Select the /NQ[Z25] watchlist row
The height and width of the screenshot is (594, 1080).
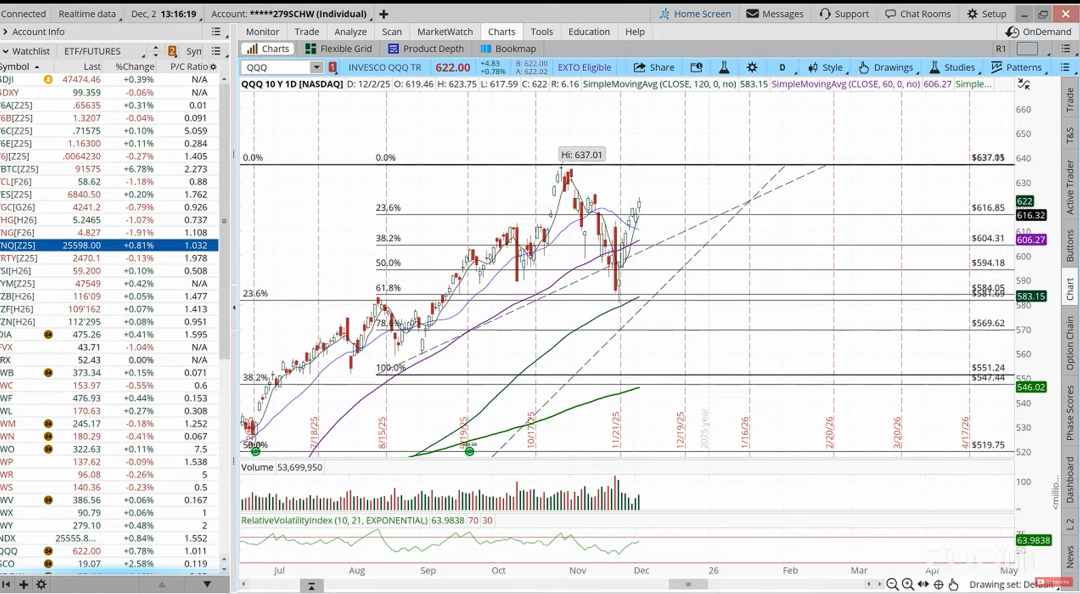(109, 245)
